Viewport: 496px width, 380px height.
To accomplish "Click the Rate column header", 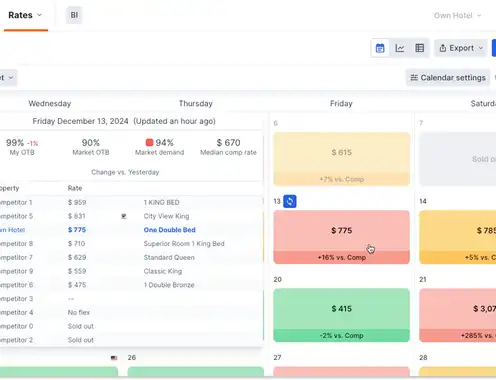I will [75, 188].
